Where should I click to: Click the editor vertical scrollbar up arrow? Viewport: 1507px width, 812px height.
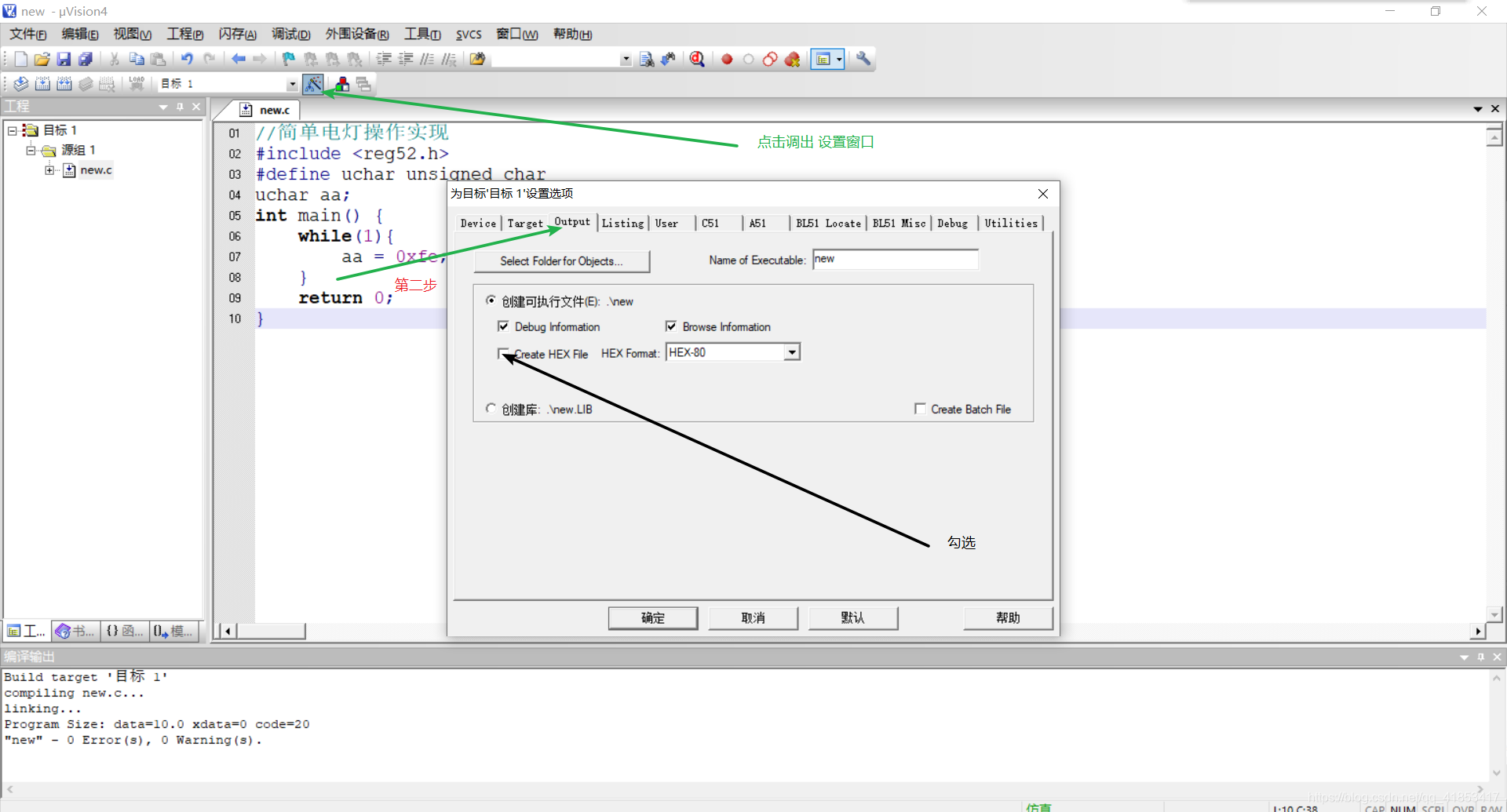click(1494, 137)
